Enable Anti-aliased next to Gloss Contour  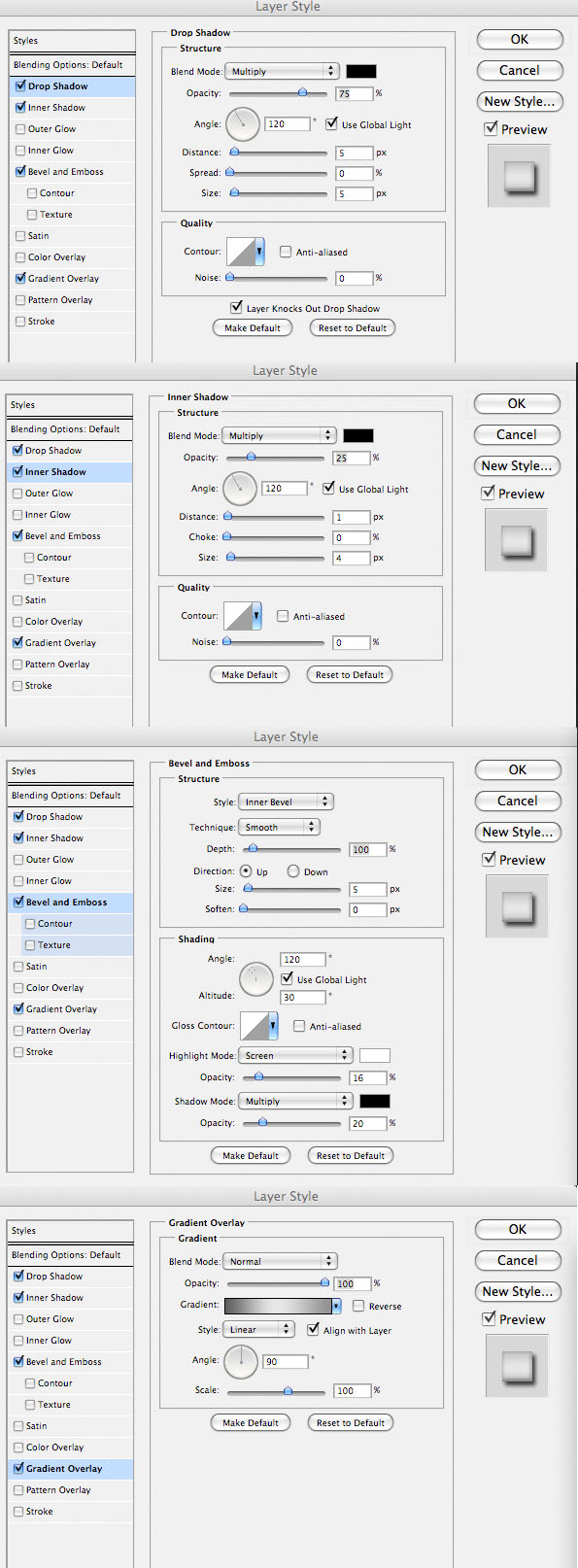299,1026
